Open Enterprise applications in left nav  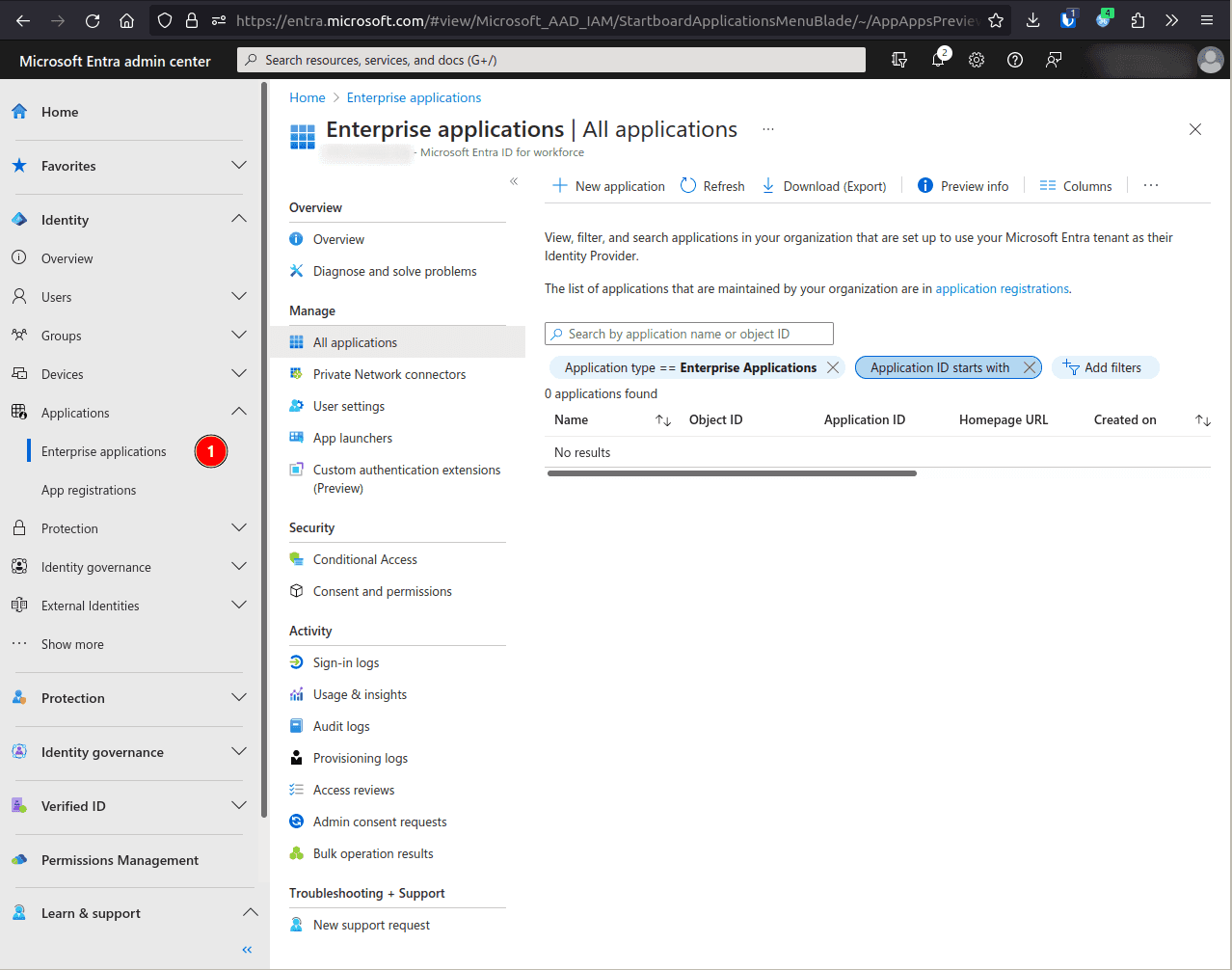[104, 451]
